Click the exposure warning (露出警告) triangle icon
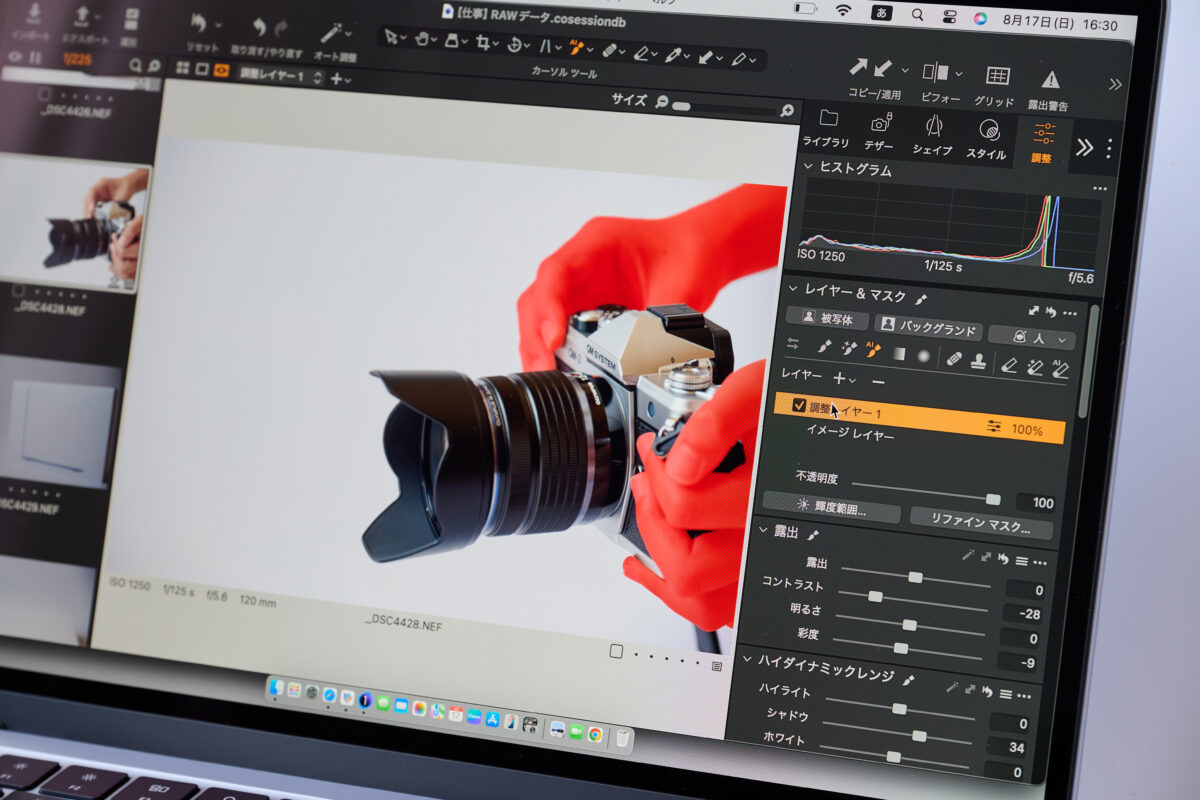Image resolution: width=1200 pixels, height=800 pixels. coord(1050,79)
